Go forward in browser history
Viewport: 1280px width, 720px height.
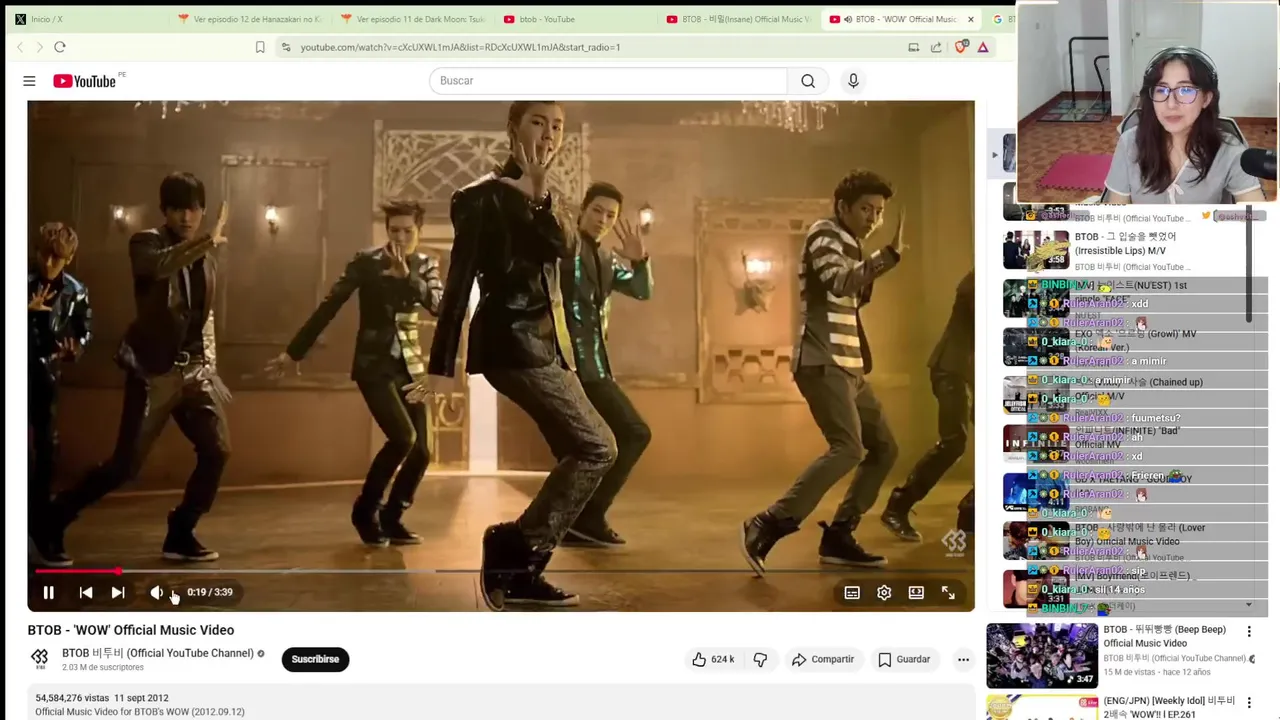point(39,47)
